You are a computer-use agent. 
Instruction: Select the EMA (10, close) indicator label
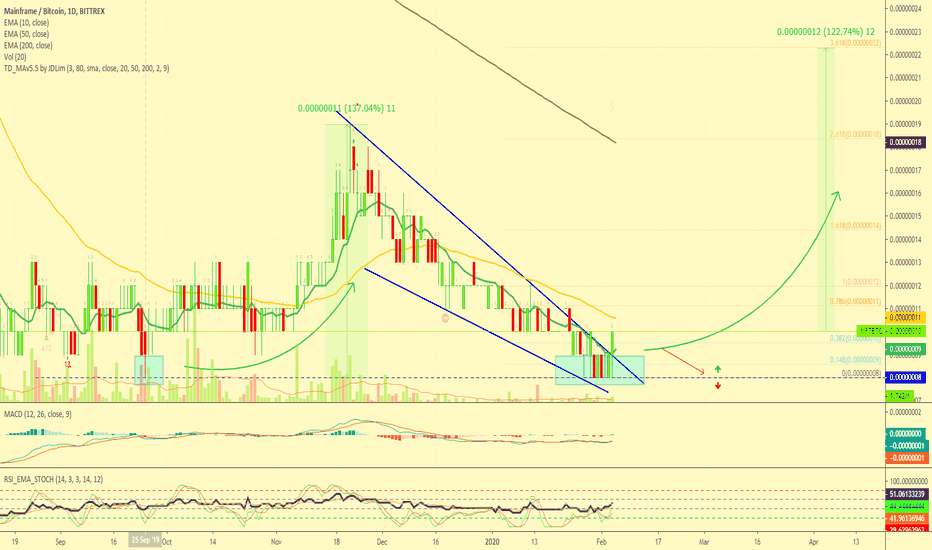click(x=26, y=23)
